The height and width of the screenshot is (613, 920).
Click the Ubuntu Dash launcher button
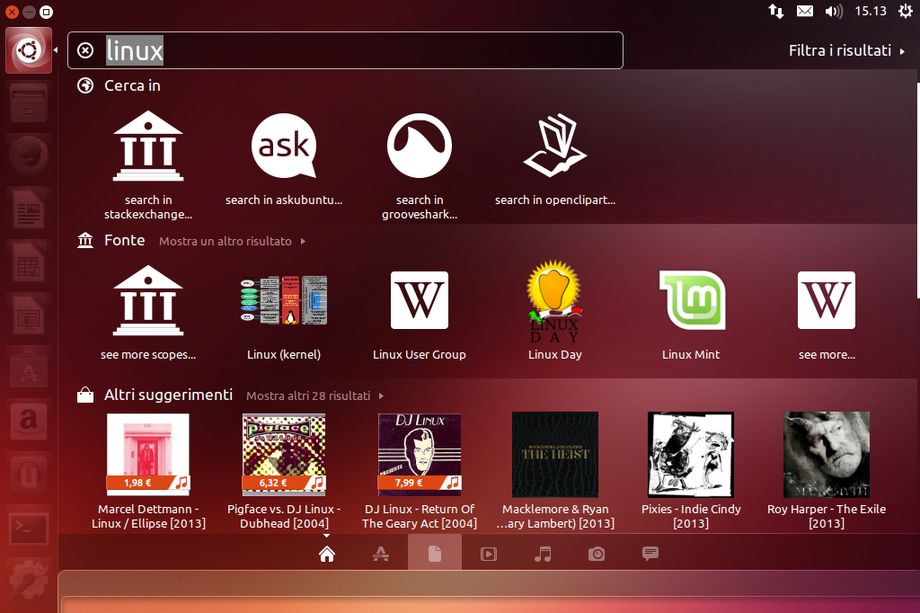point(28,50)
